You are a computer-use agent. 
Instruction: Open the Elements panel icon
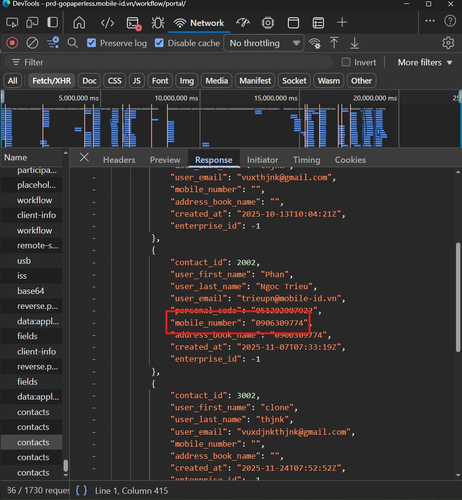[x=107, y=23]
